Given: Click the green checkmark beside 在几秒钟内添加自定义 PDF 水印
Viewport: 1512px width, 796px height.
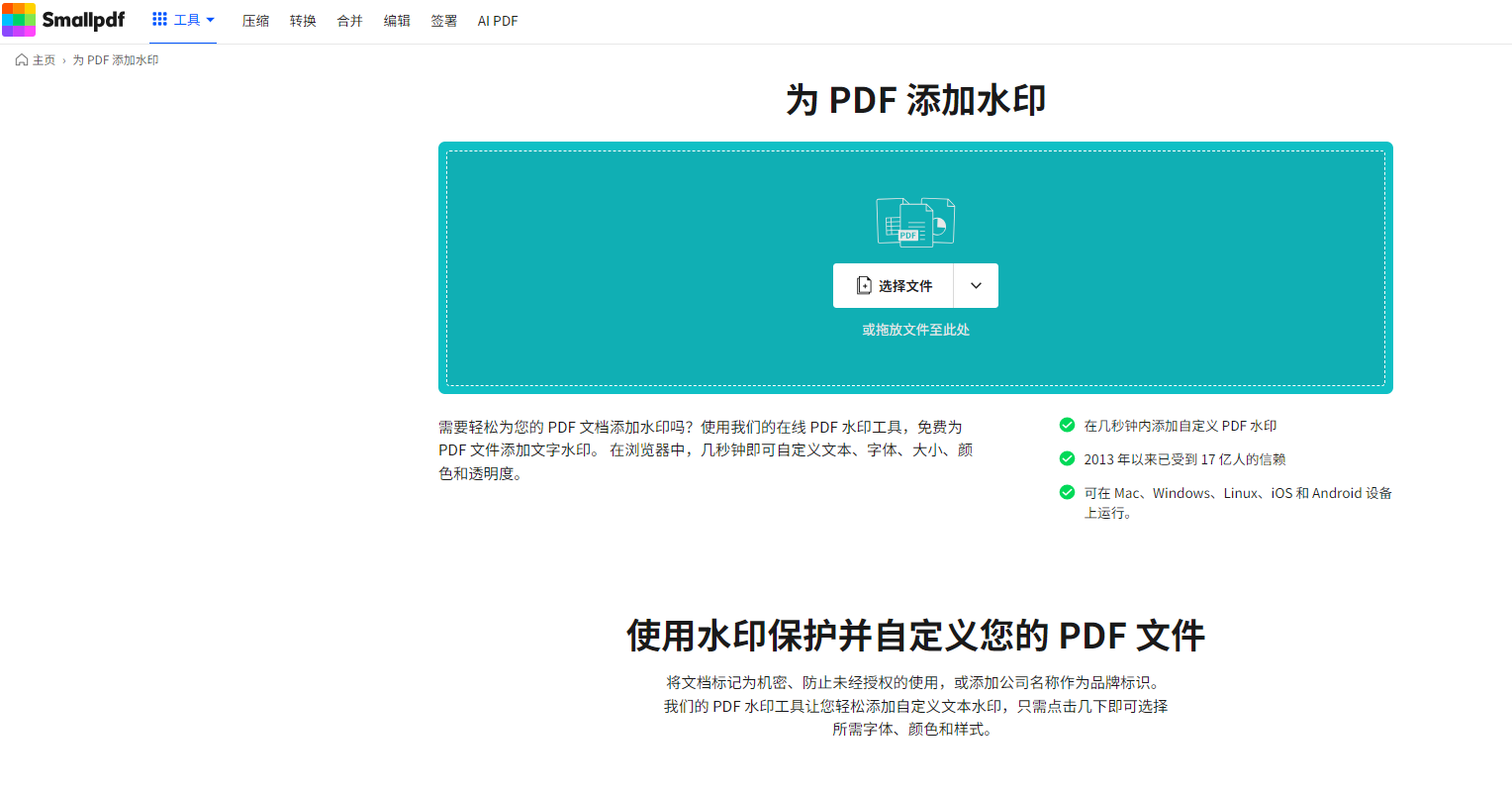Looking at the screenshot, I should click(1067, 426).
